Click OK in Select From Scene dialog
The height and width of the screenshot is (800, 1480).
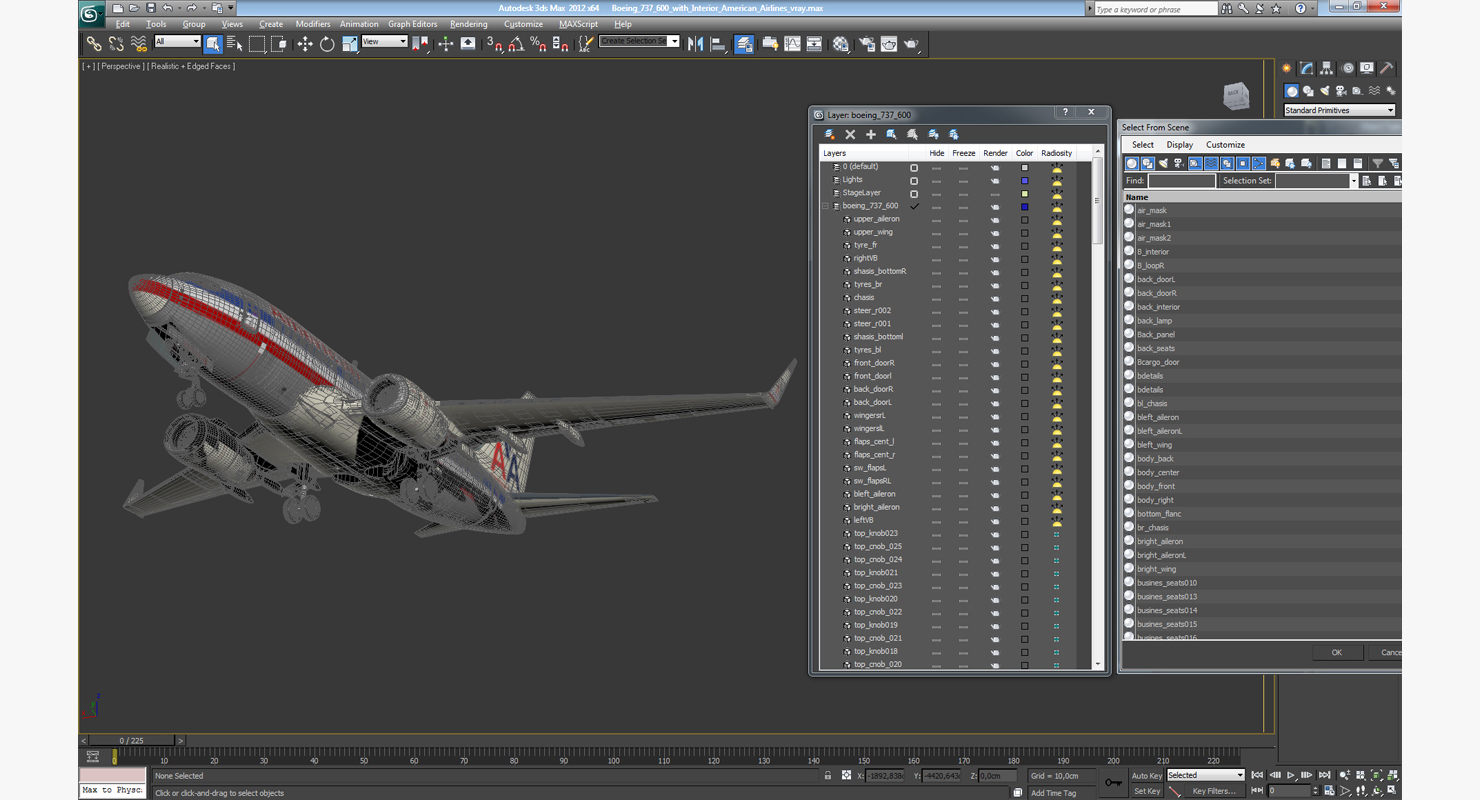(1336, 652)
